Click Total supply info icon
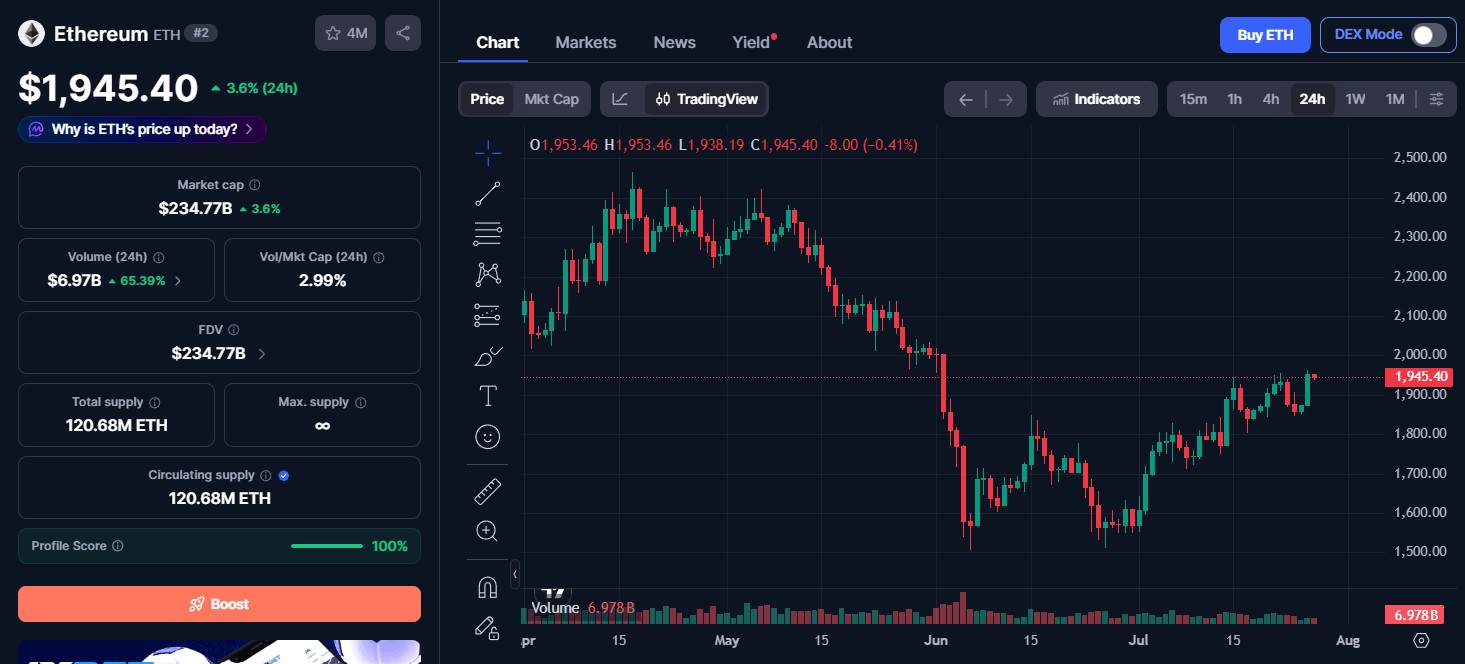The width and height of the screenshot is (1465, 664). (x=154, y=402)
